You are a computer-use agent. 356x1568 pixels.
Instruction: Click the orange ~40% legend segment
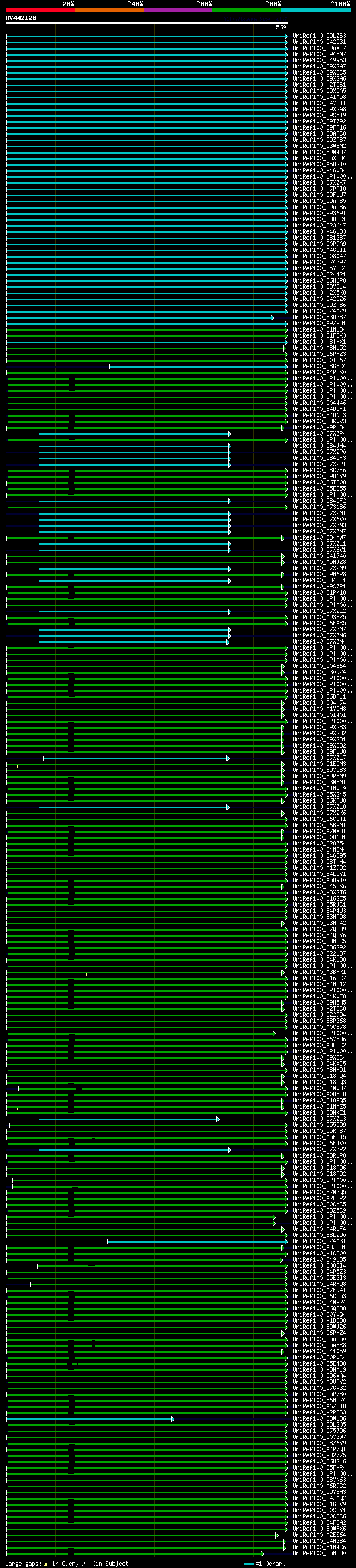(109, 10)
